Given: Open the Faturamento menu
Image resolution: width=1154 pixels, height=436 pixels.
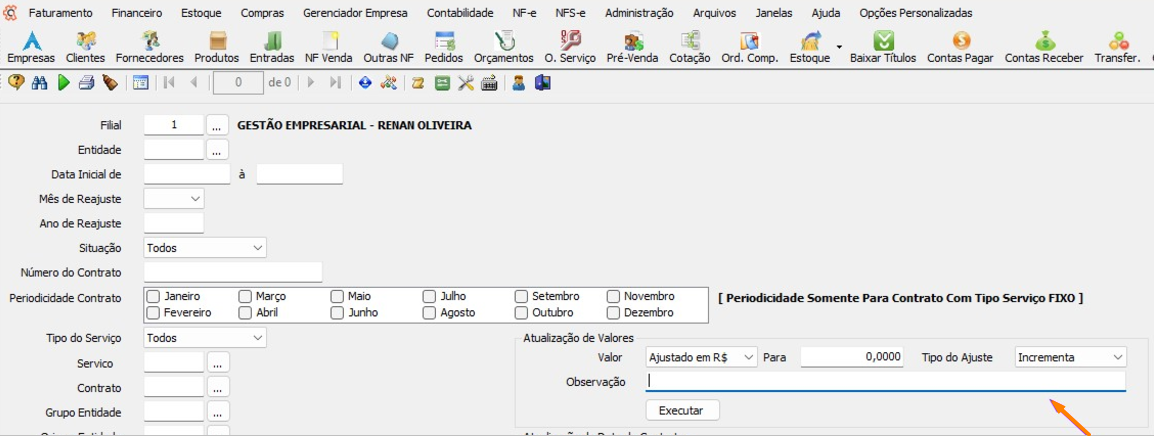Looking at the screenshot, I should (60, 13).
